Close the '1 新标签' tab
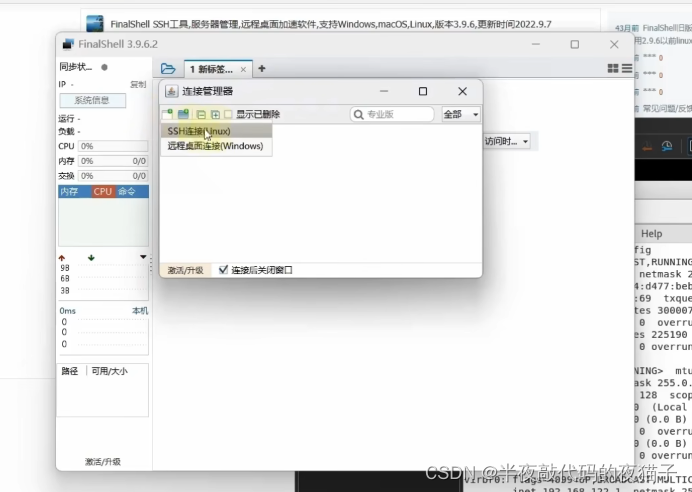 pos(243,70)
